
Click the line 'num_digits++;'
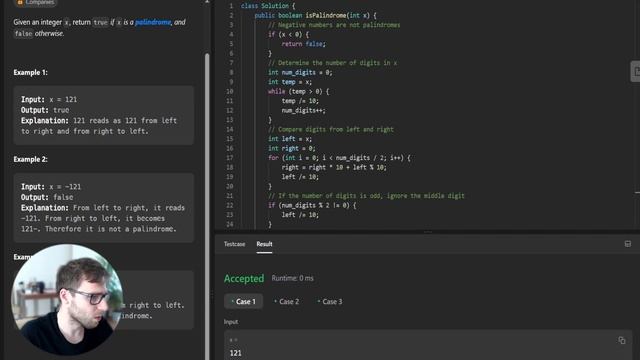304,111
